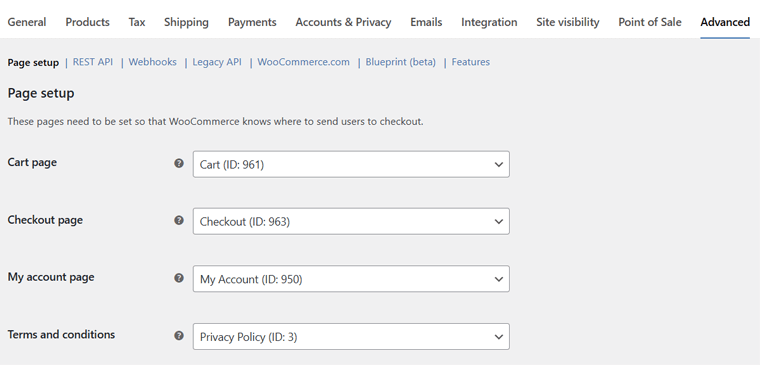Switch to the Products tab
Screen dimensions: 760x365
tap(88, 22)
